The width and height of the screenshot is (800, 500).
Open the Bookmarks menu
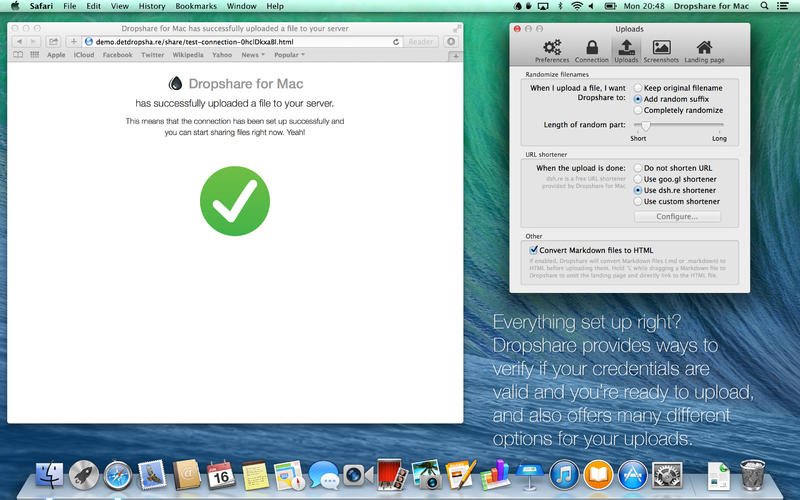tap(196, 6)
